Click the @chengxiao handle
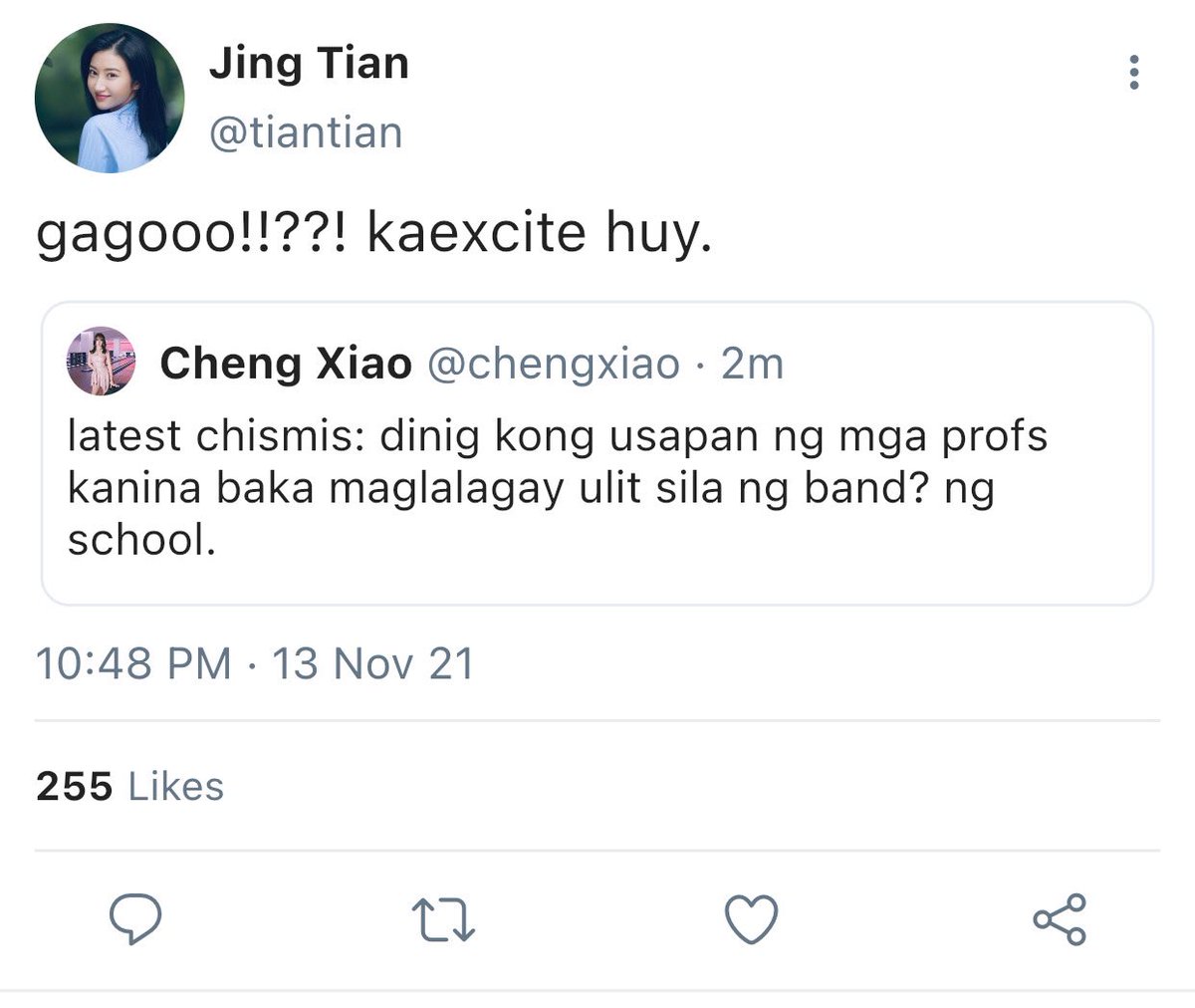 [x=554, y=365]
